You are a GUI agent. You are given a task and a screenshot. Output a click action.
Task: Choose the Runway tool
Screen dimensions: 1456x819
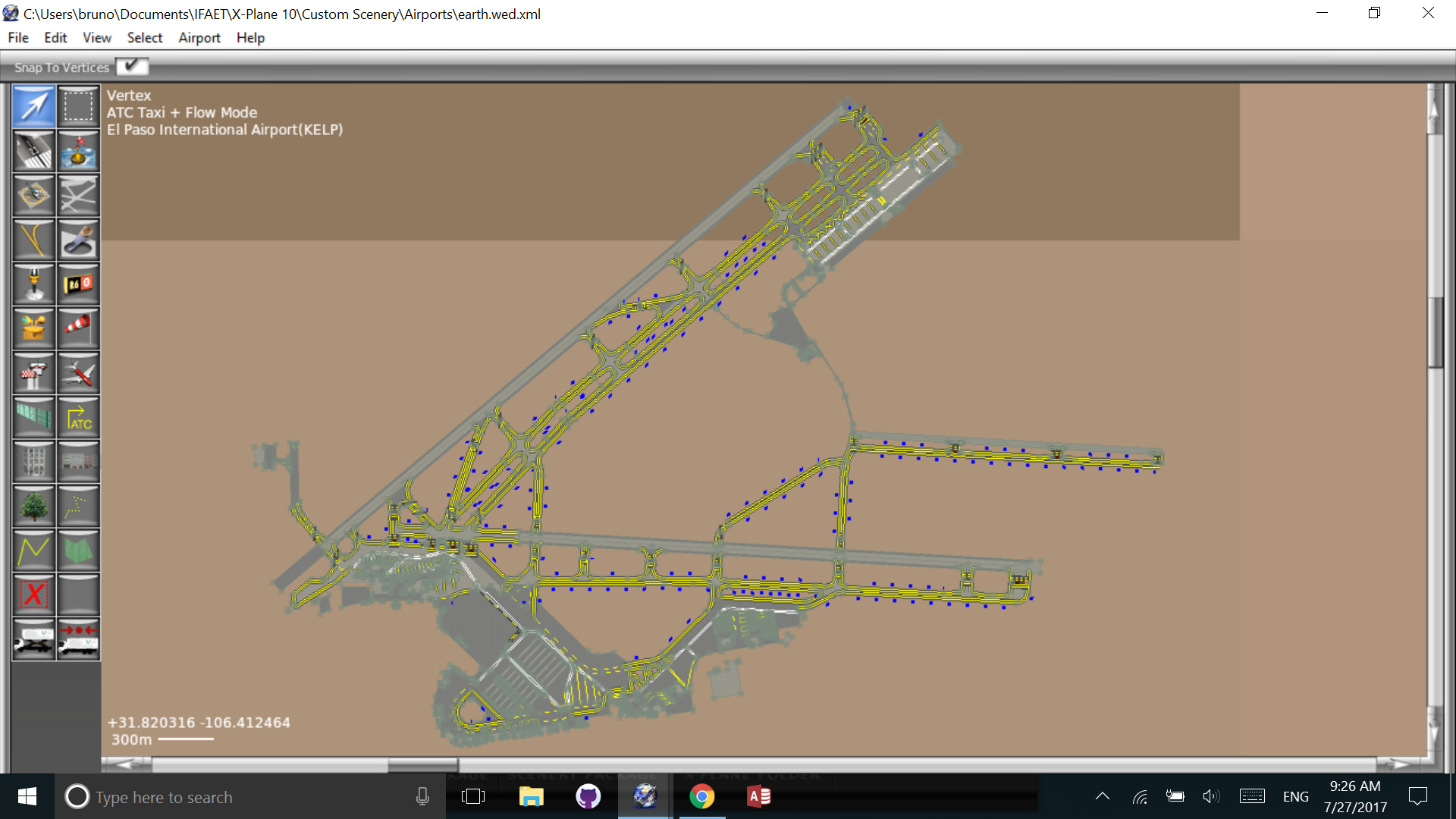34,151
